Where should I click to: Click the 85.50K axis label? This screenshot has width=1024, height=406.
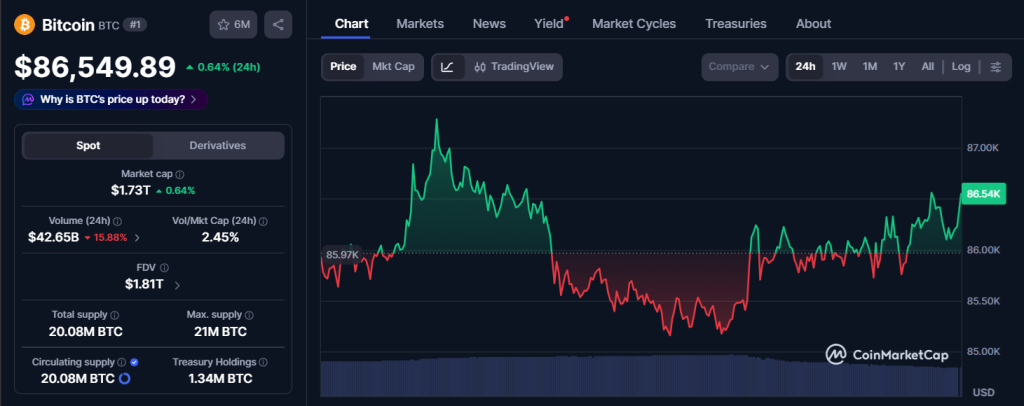point(983,301)
